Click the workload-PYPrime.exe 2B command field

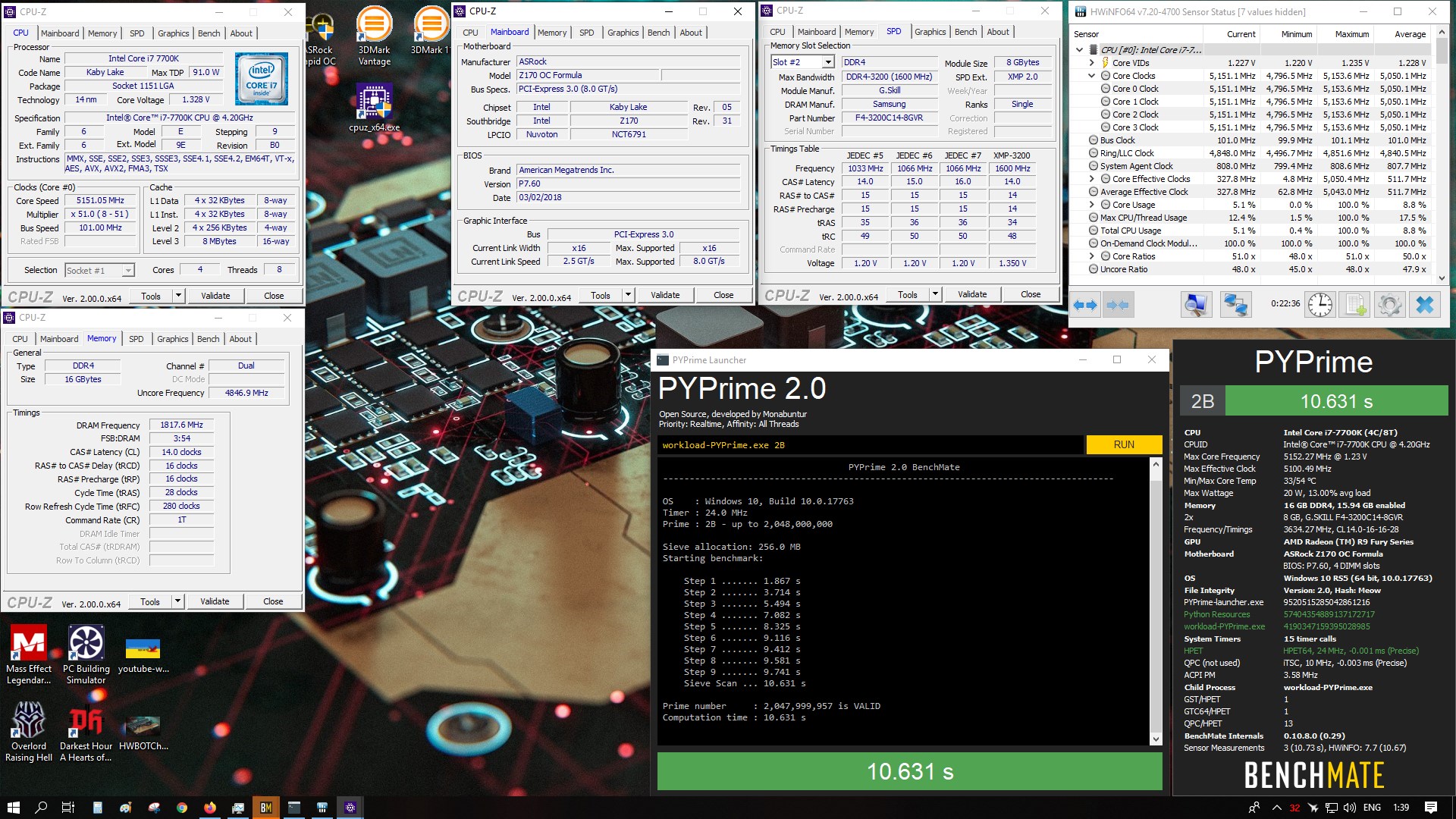pos(870,445)
